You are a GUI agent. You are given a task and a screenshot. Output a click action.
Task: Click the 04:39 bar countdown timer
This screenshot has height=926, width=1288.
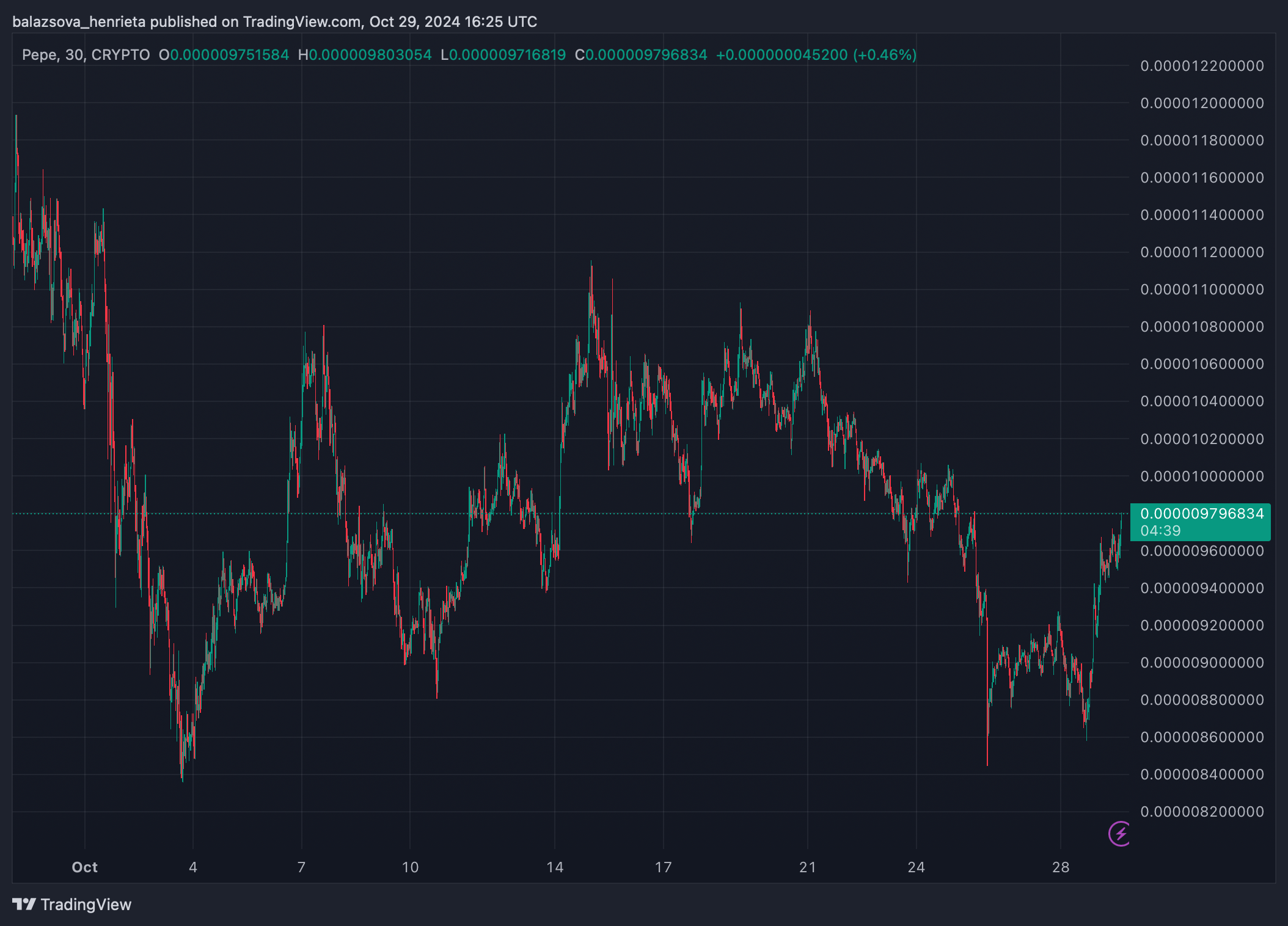pyautogui.click(x=1160, y=531)
